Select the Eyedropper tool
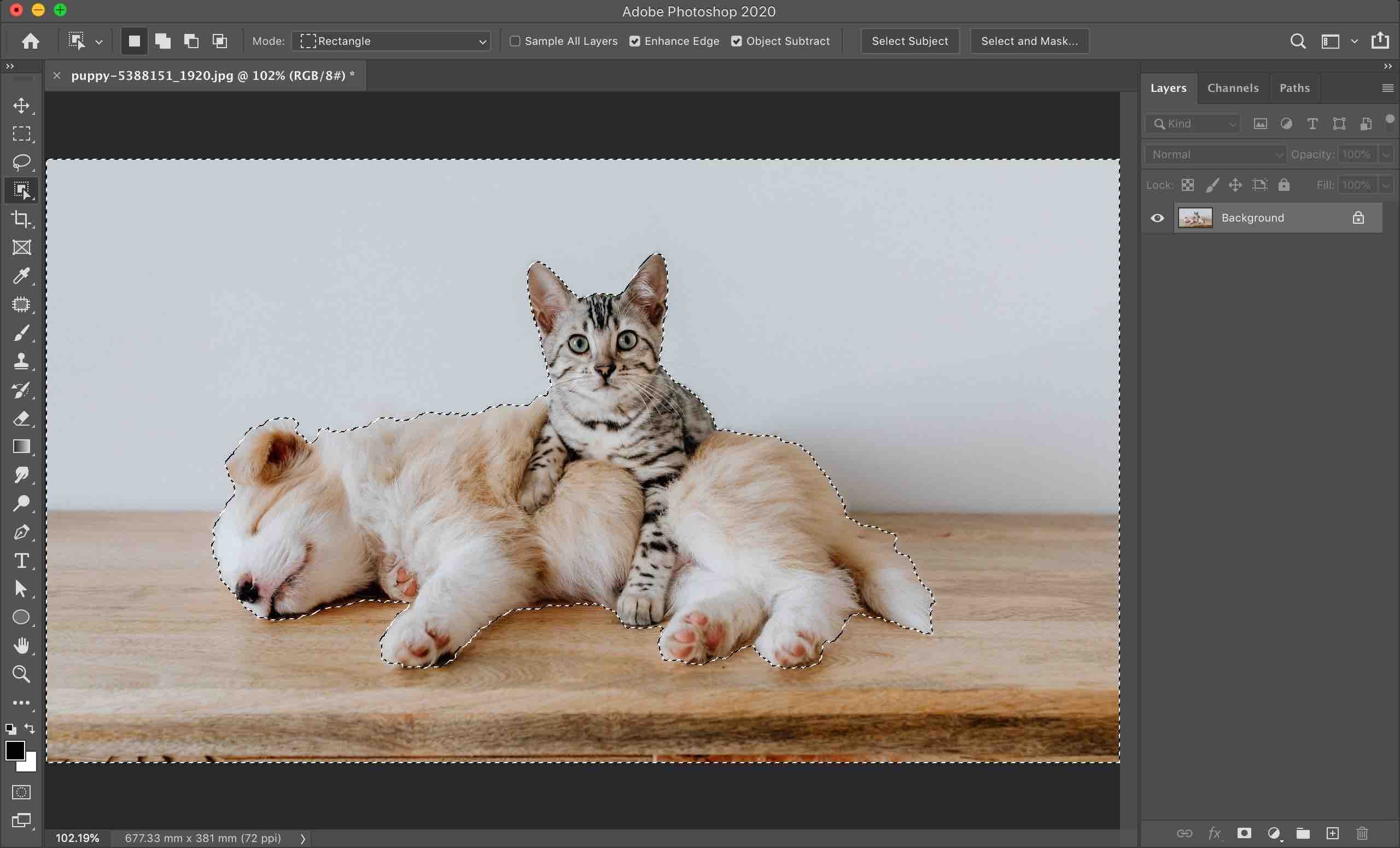 click(x=21, y=276)
